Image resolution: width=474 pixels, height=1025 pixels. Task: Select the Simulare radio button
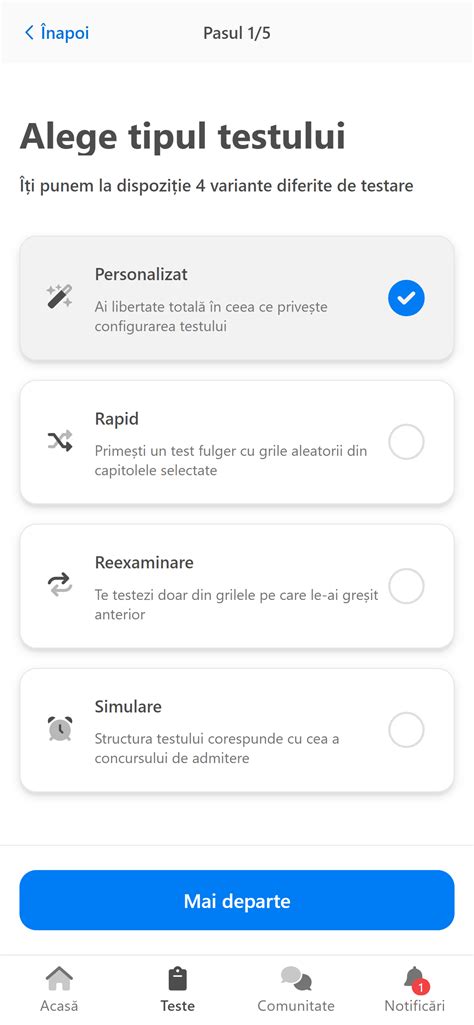[x=406, y=730]
